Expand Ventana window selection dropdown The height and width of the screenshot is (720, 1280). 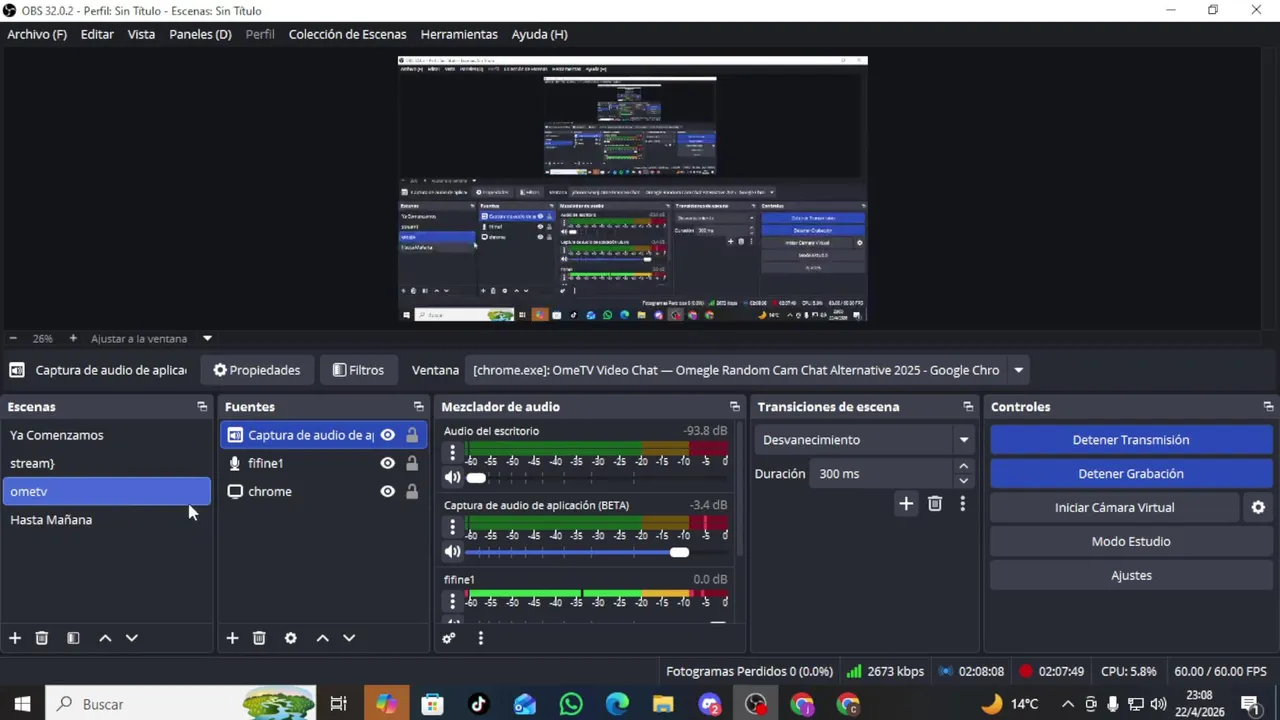point(1018,370)
